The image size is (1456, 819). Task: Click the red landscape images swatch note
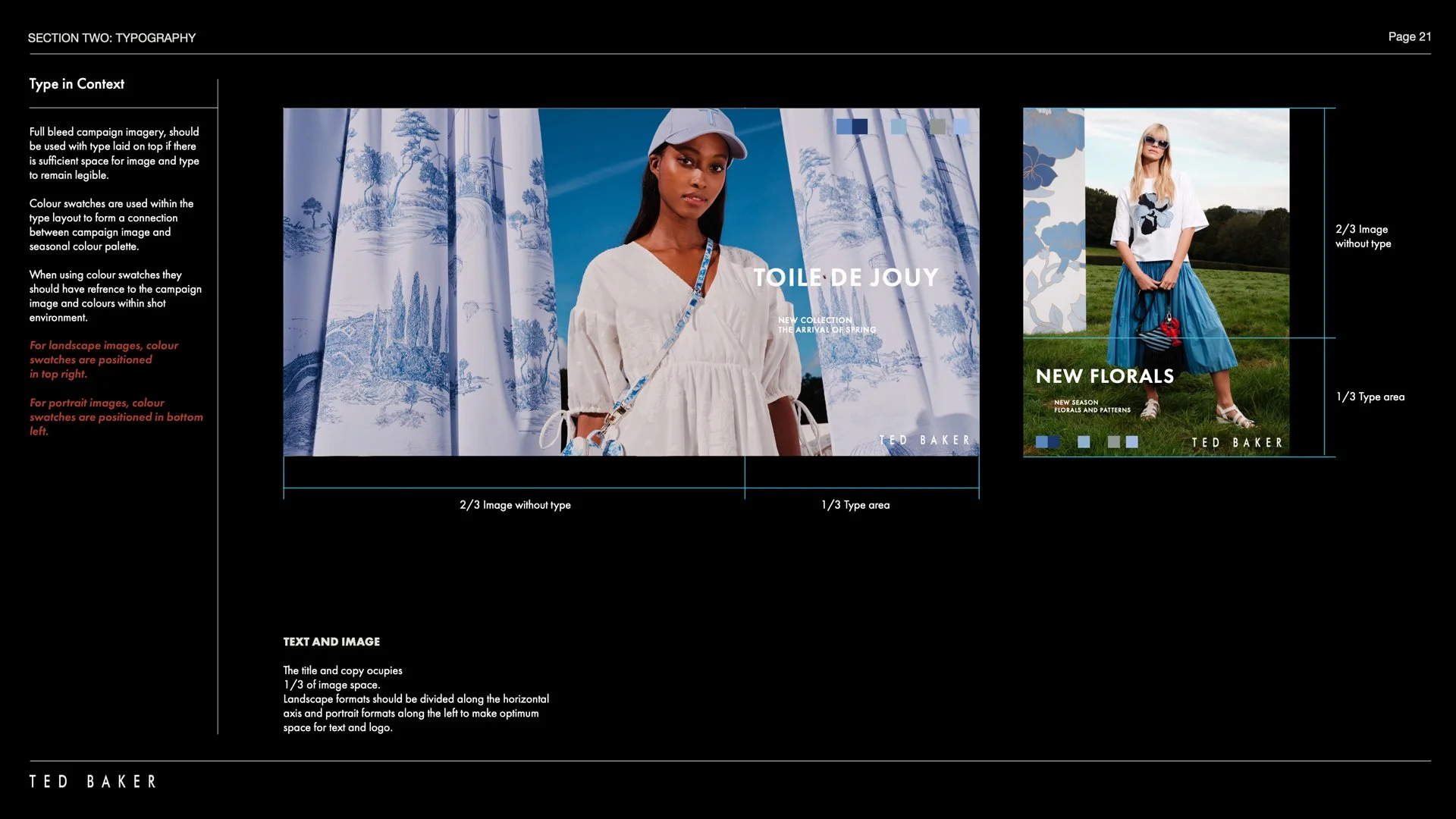[x=104, y=359]
